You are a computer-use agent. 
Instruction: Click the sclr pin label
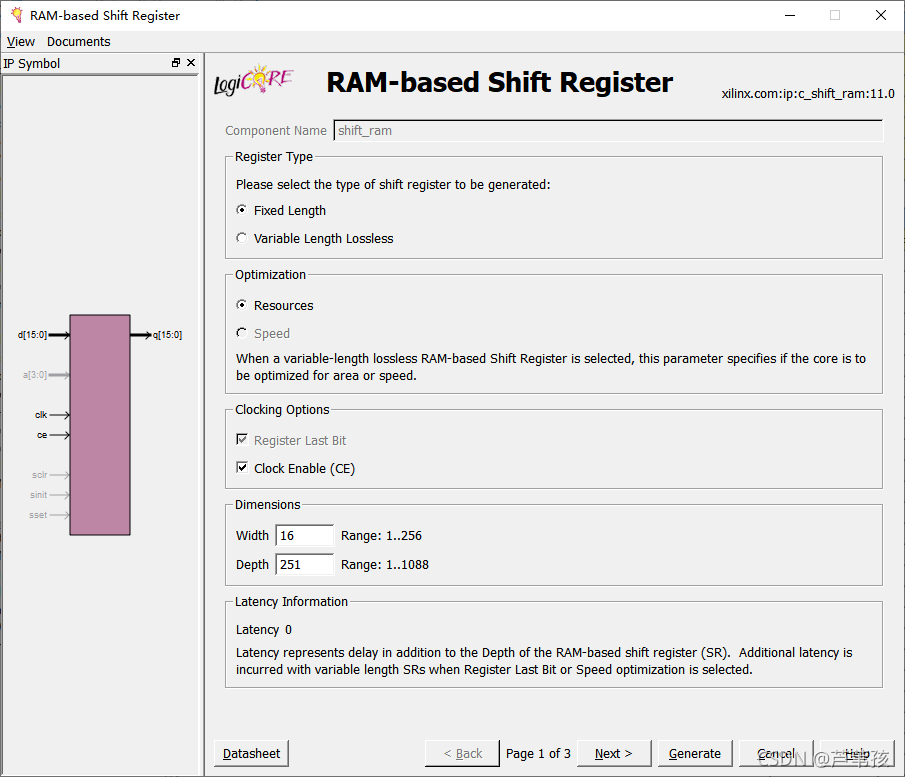click(x=40, y=475)
